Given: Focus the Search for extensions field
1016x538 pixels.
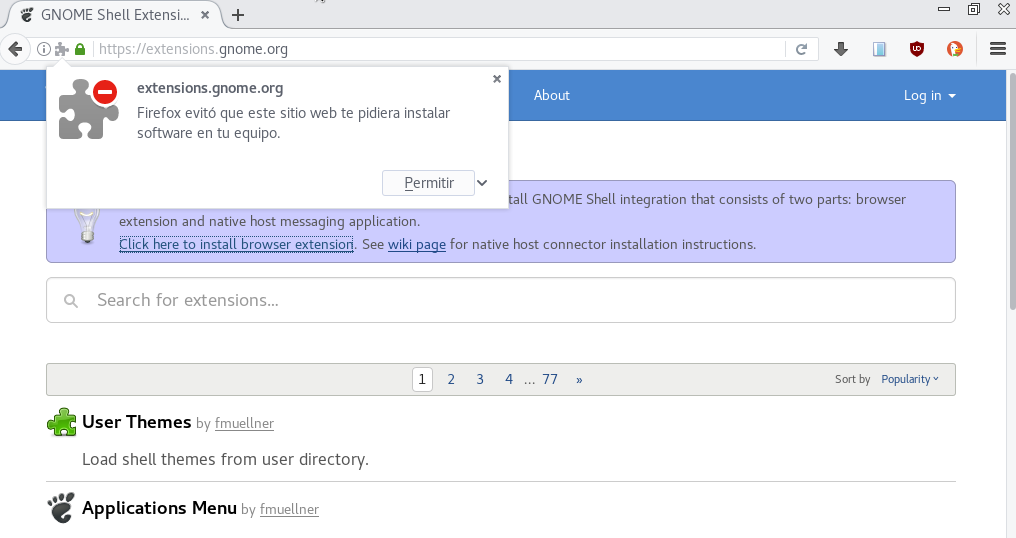Looking at the screenshot, I should click(501, 300).
